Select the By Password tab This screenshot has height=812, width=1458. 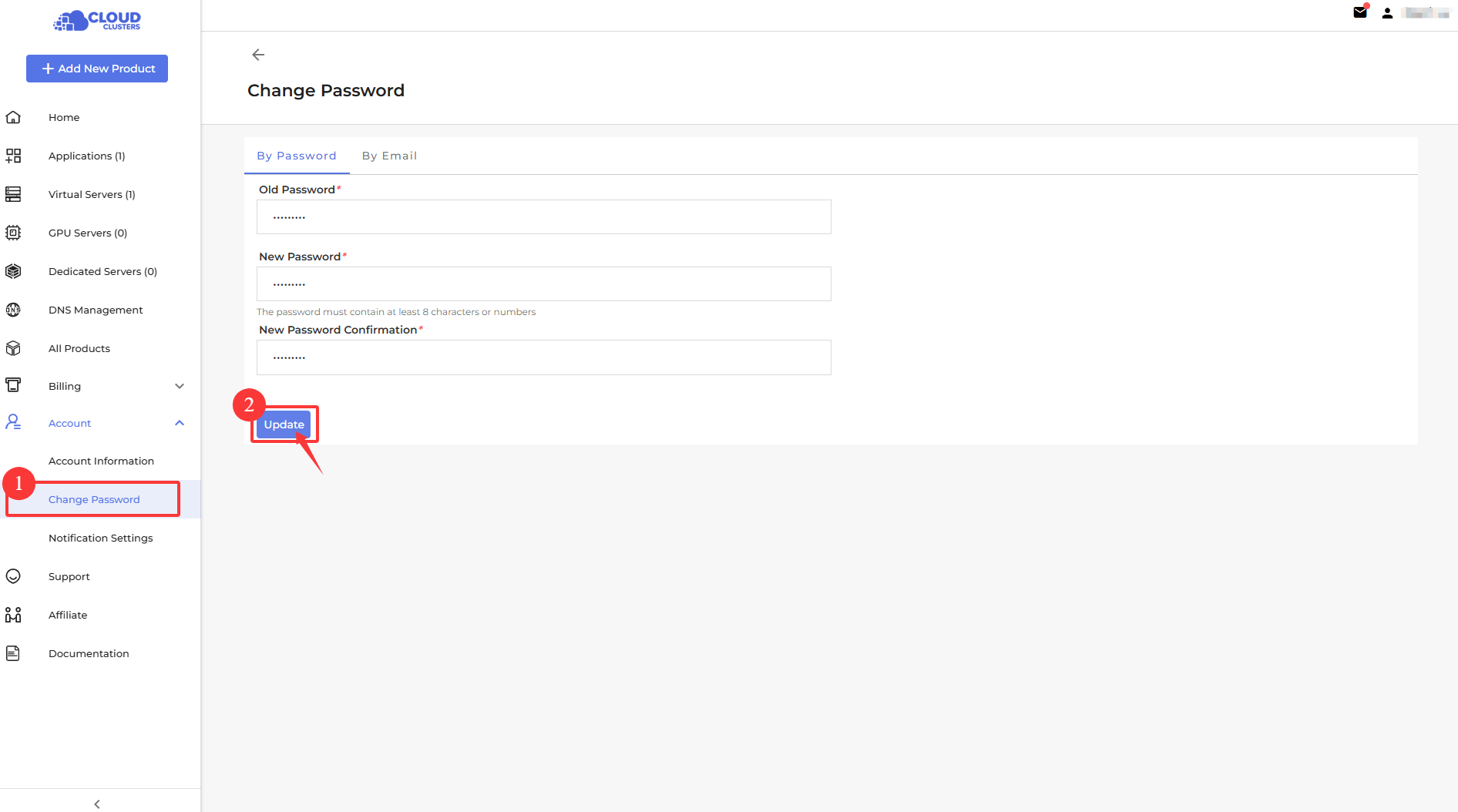coord(297,156)
